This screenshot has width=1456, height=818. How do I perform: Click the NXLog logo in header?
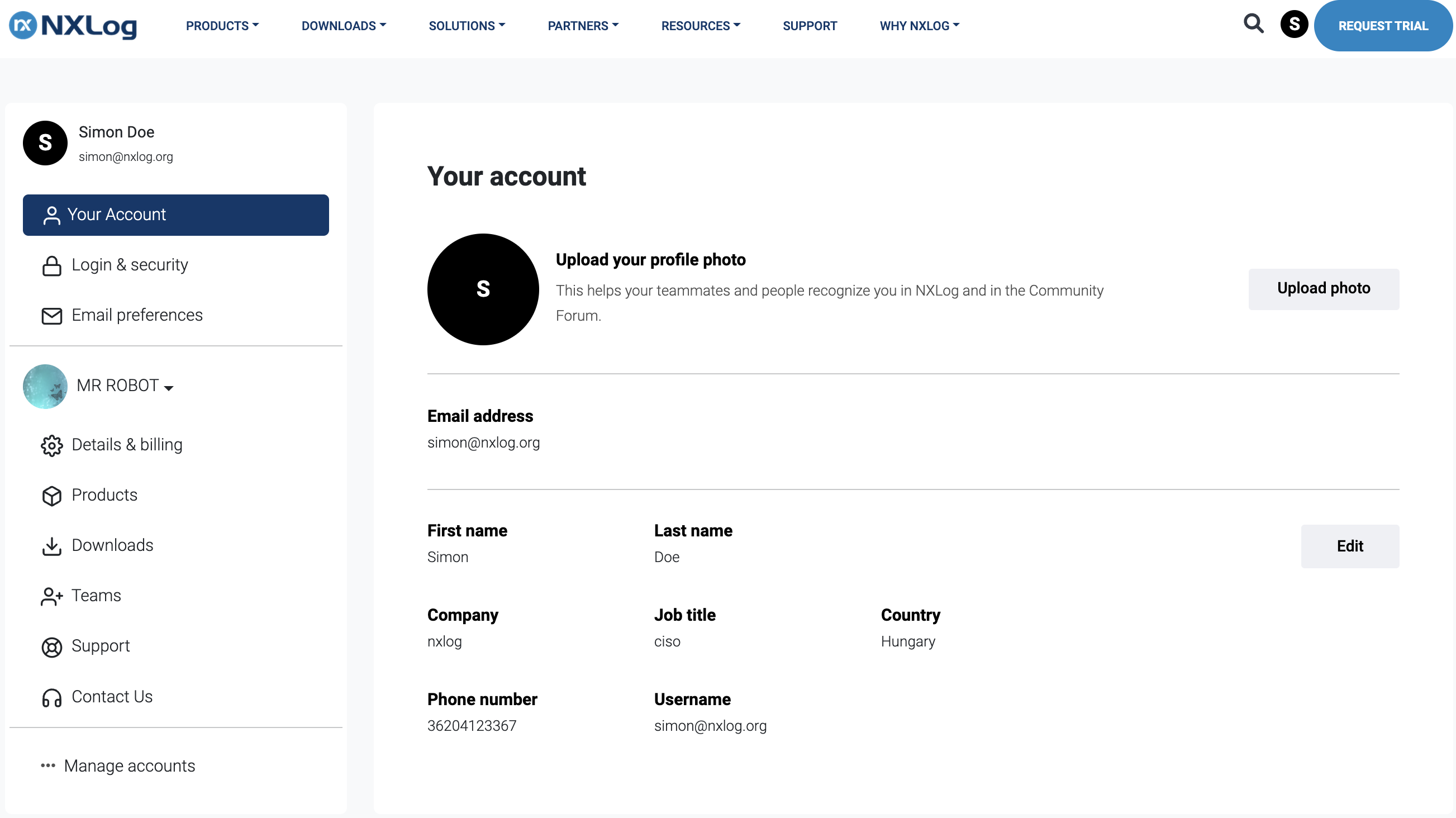coord(73,26)
